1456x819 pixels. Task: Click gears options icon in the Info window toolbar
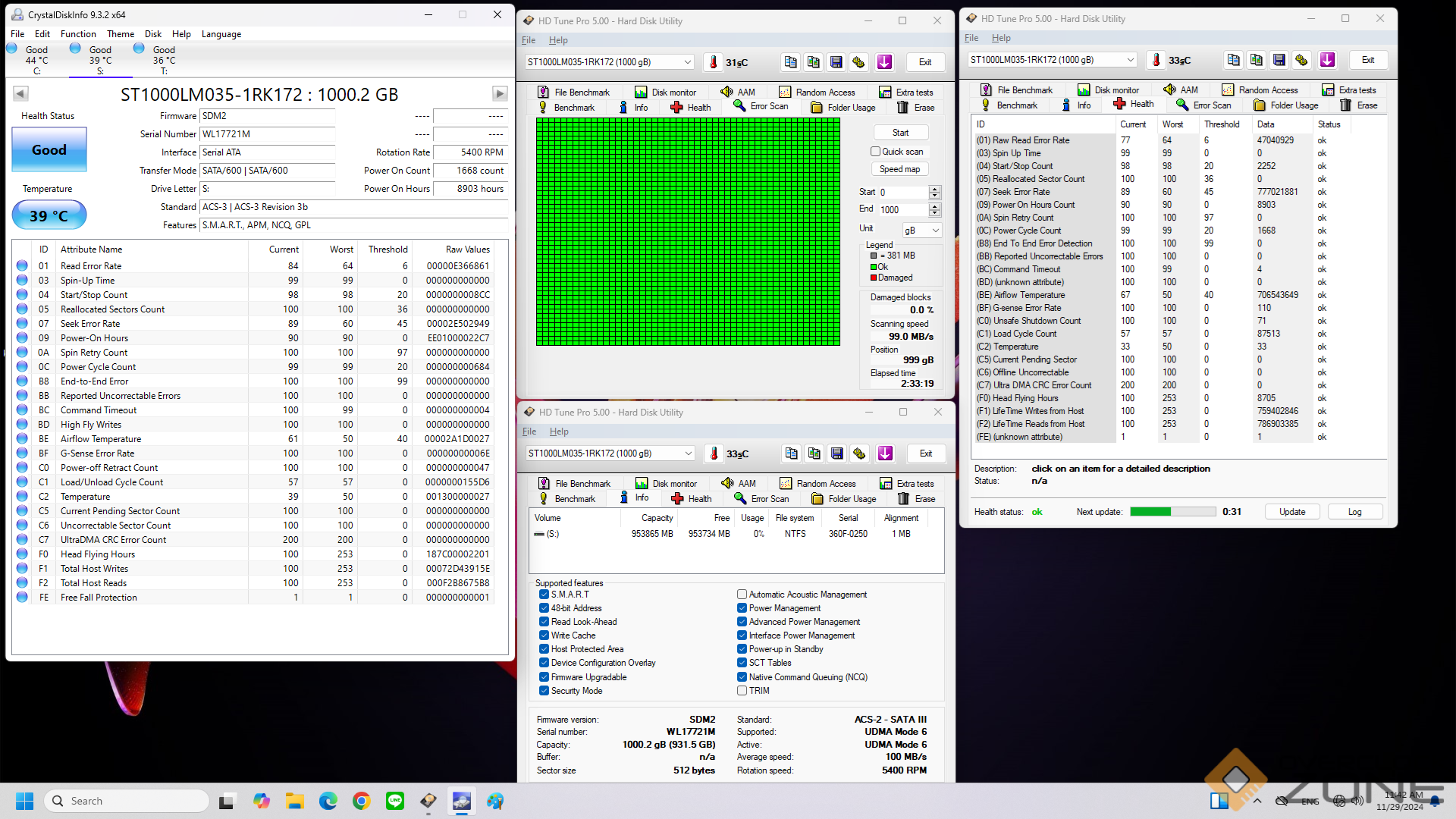click(x=859, y=453)
